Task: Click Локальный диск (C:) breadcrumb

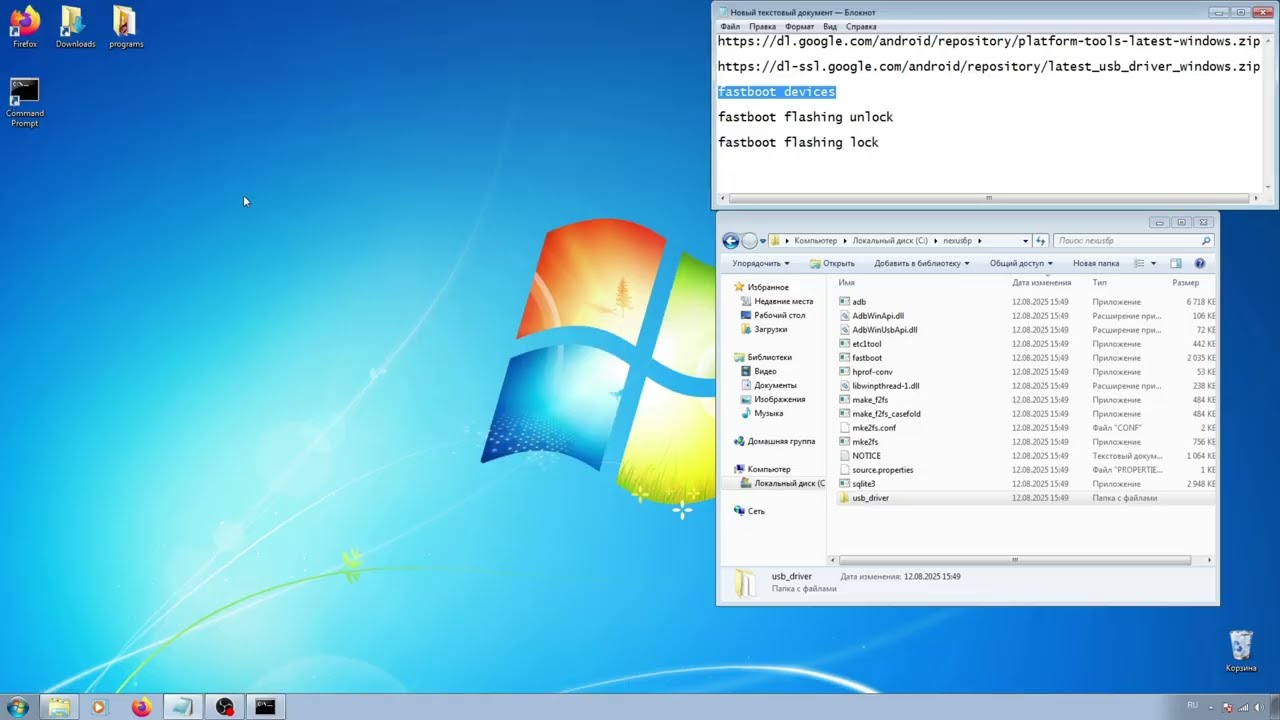Action: [890, 241]
